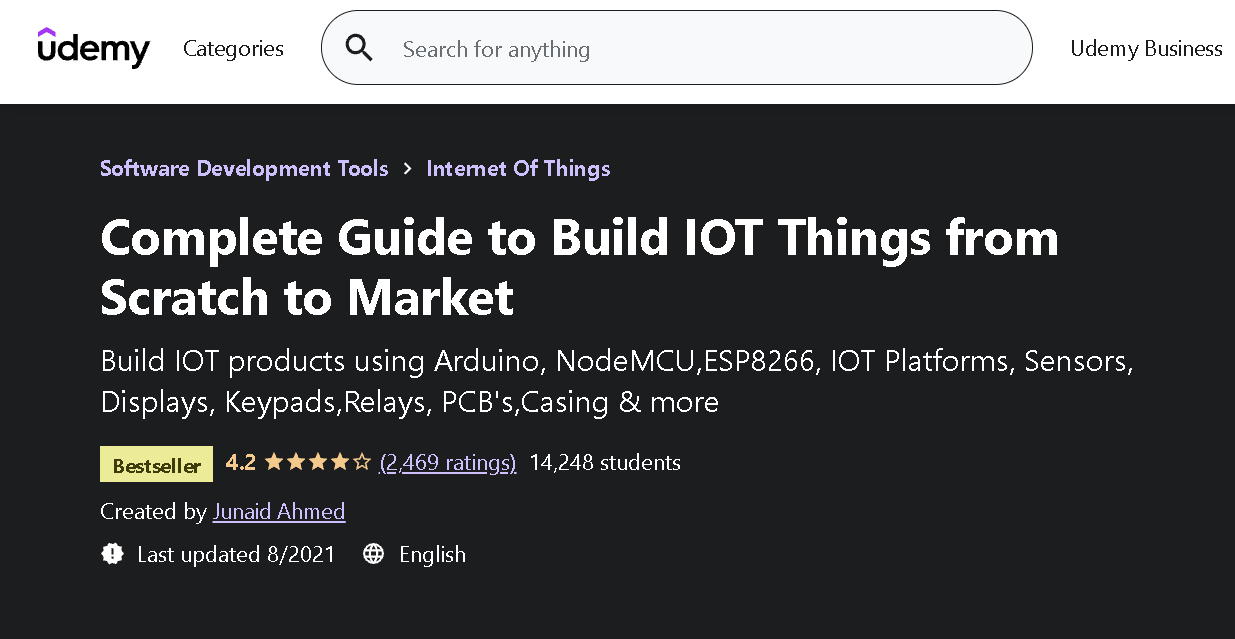Click the English language label
1235x639 pixels.
click(432, 554)
